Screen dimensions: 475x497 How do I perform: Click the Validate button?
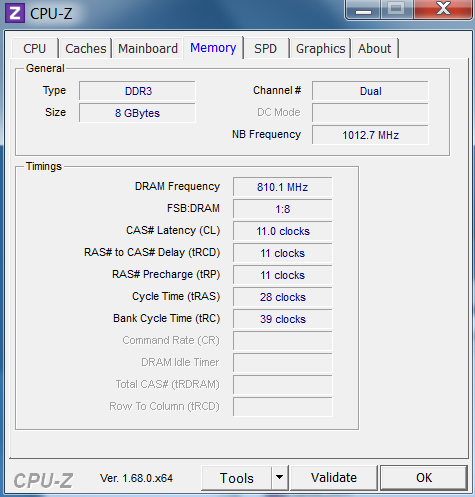coord(334,478)
